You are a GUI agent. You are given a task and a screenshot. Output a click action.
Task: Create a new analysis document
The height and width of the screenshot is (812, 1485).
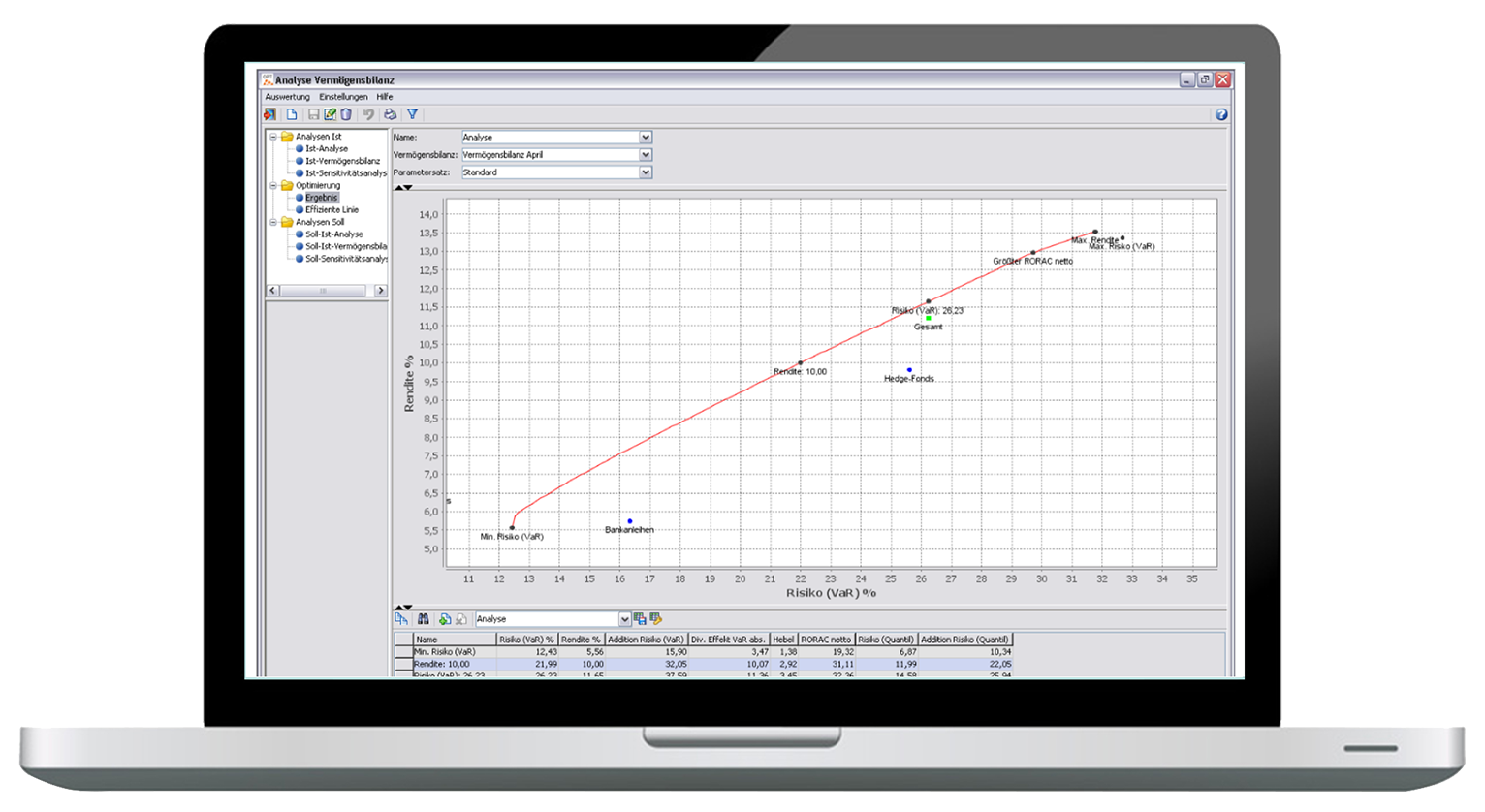[292, 114]
